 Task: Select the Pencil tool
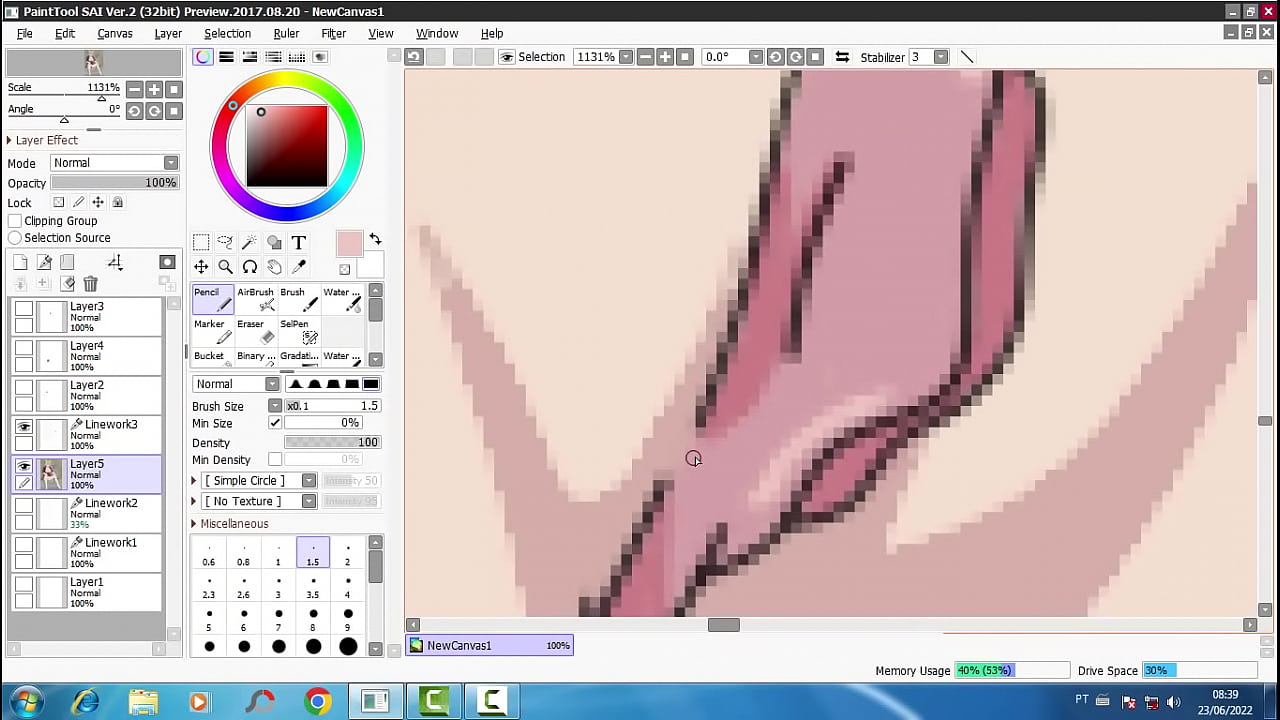pyautogui.click(x=211, y=297)
